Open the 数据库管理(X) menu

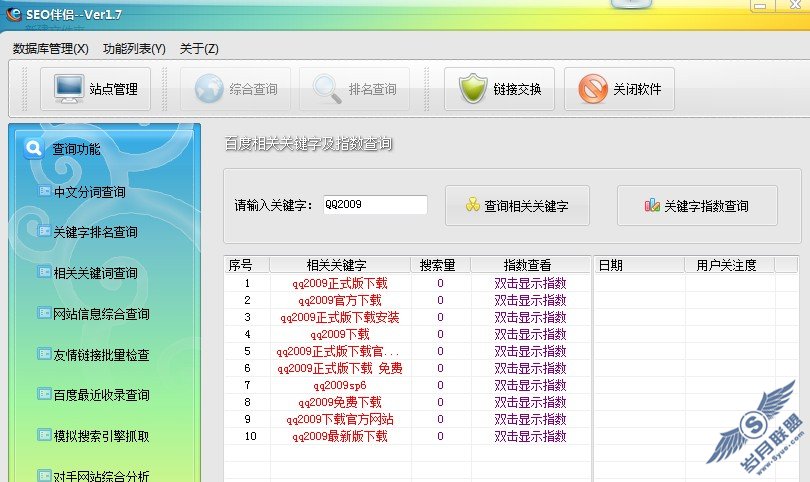(x=51, y=48)
